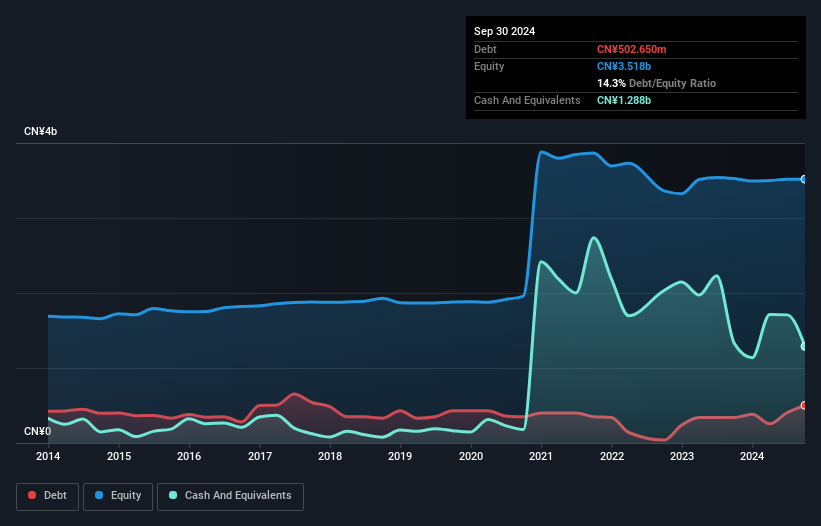821x526 pixels.
Task: Click the 2020 x-axis label
Action: pos(471,456)
